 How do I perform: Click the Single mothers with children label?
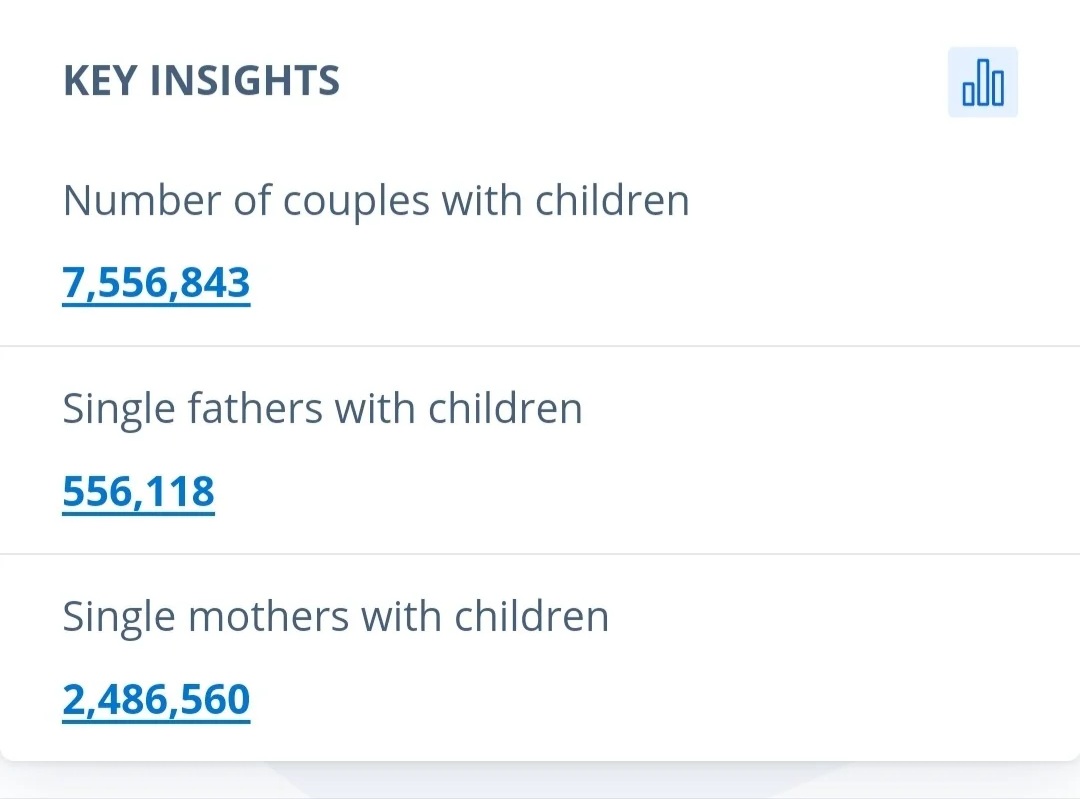(x=335, y=616)
